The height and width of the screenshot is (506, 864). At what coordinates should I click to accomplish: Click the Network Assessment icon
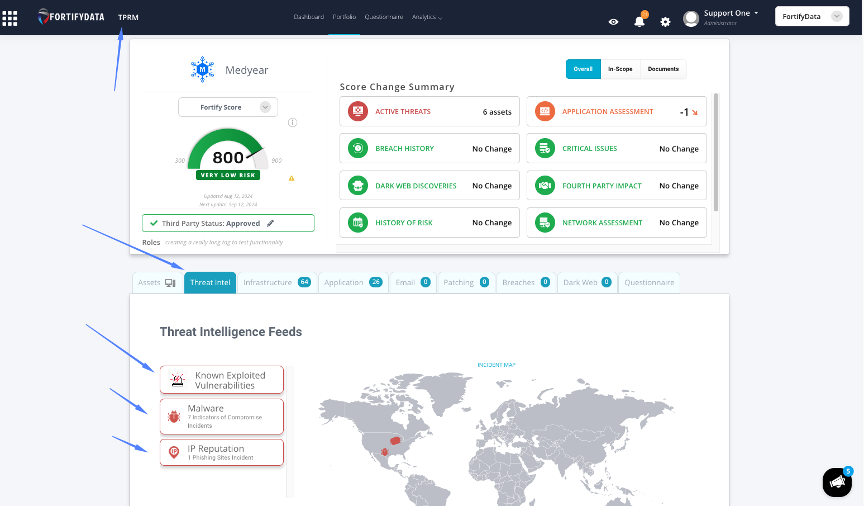(x=545, y=223)
